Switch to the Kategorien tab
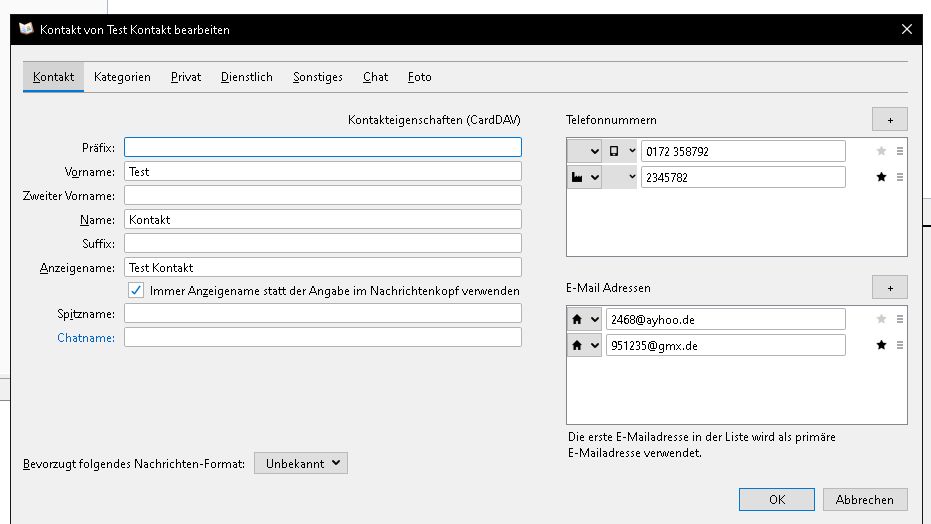 tap(122, 77)
